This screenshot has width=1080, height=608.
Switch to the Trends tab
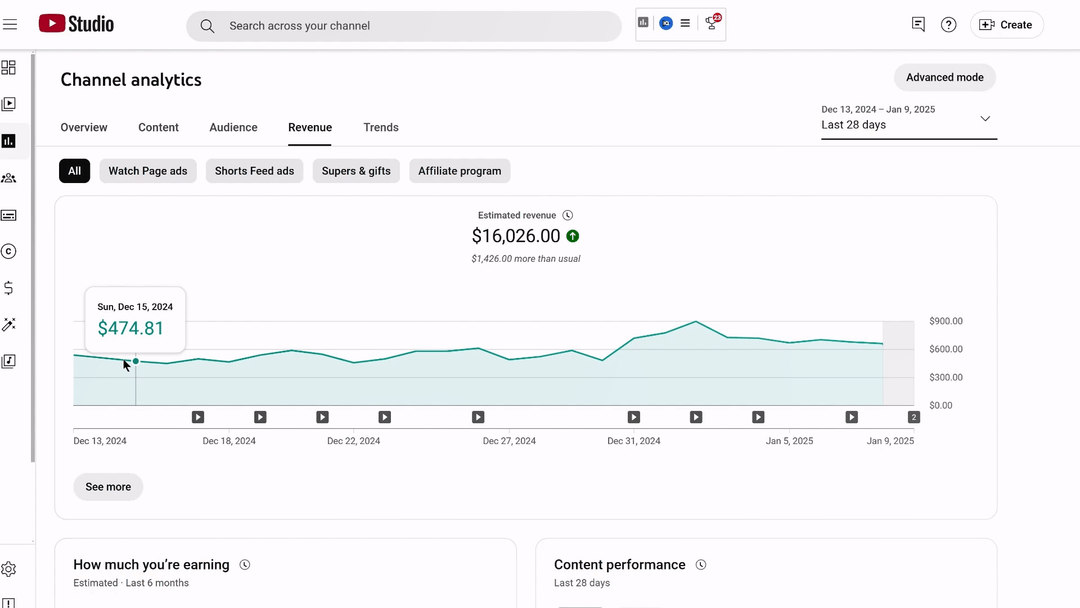381,127
